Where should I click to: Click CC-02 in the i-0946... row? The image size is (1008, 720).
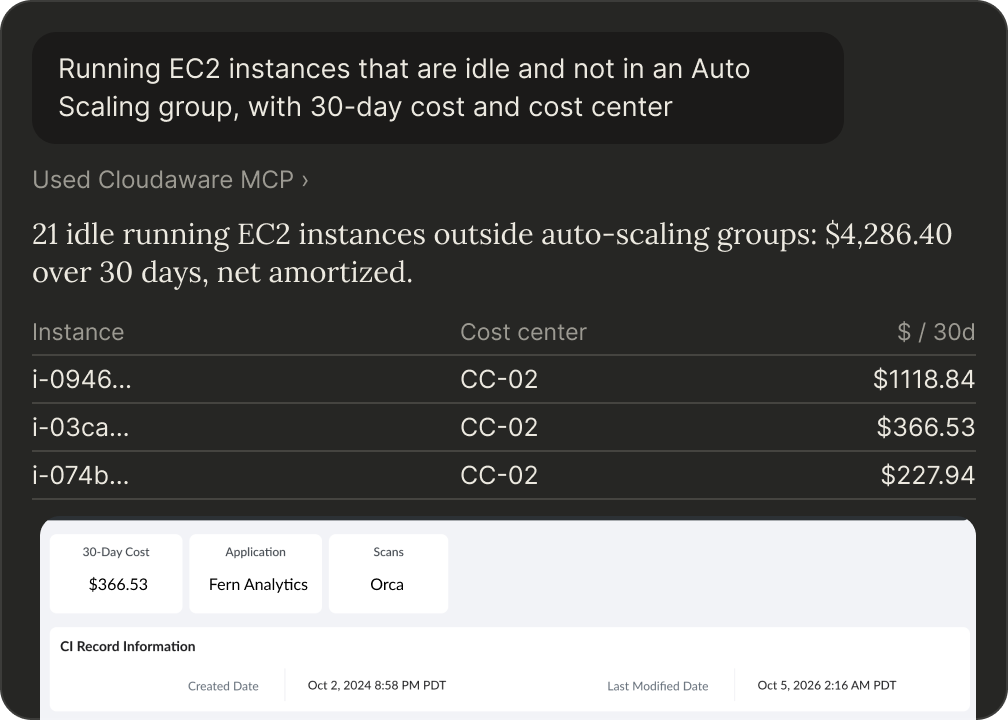coord(499,379)
